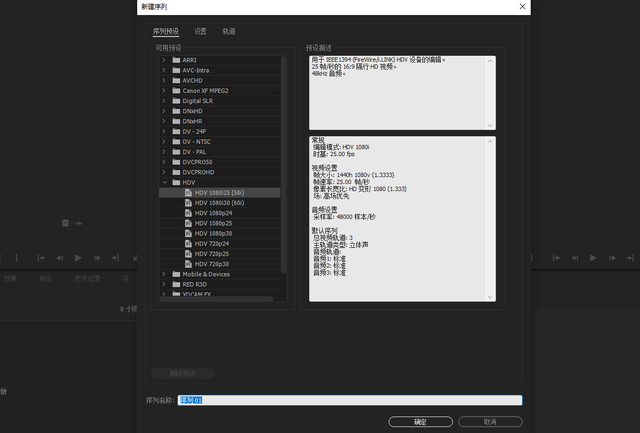Expand the Digital SLR folder
The height and width of the screenshot is (433, 640).
164,101
